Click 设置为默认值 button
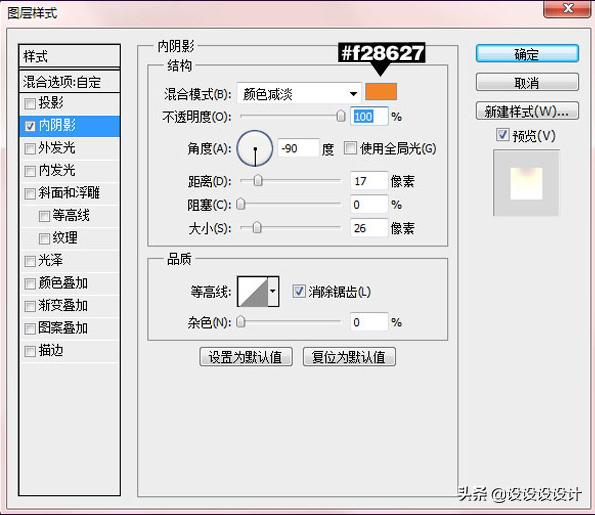This screenshot has width=595, height=515. (x=246, y=357)
